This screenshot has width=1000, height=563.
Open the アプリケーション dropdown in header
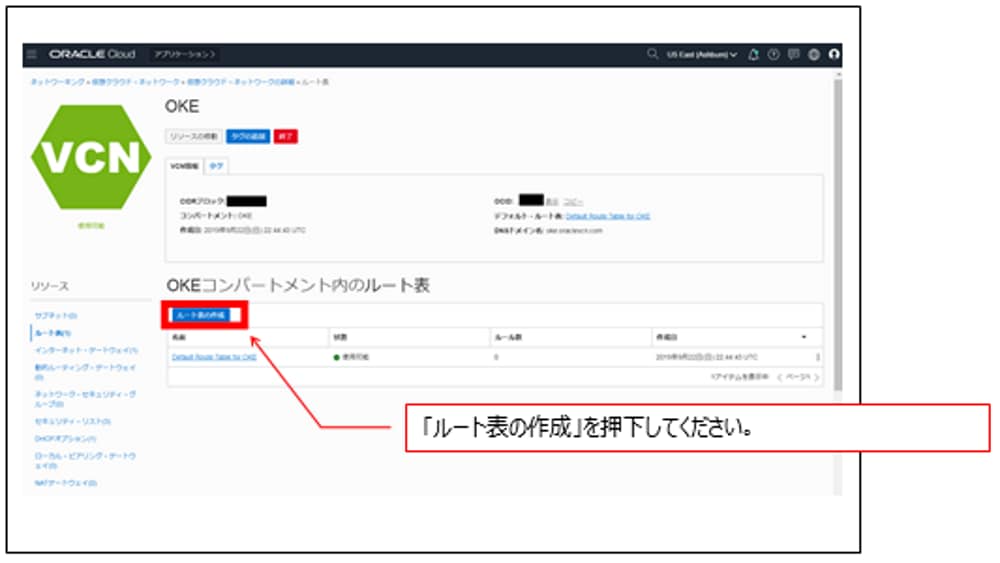(x=185, y=54)
